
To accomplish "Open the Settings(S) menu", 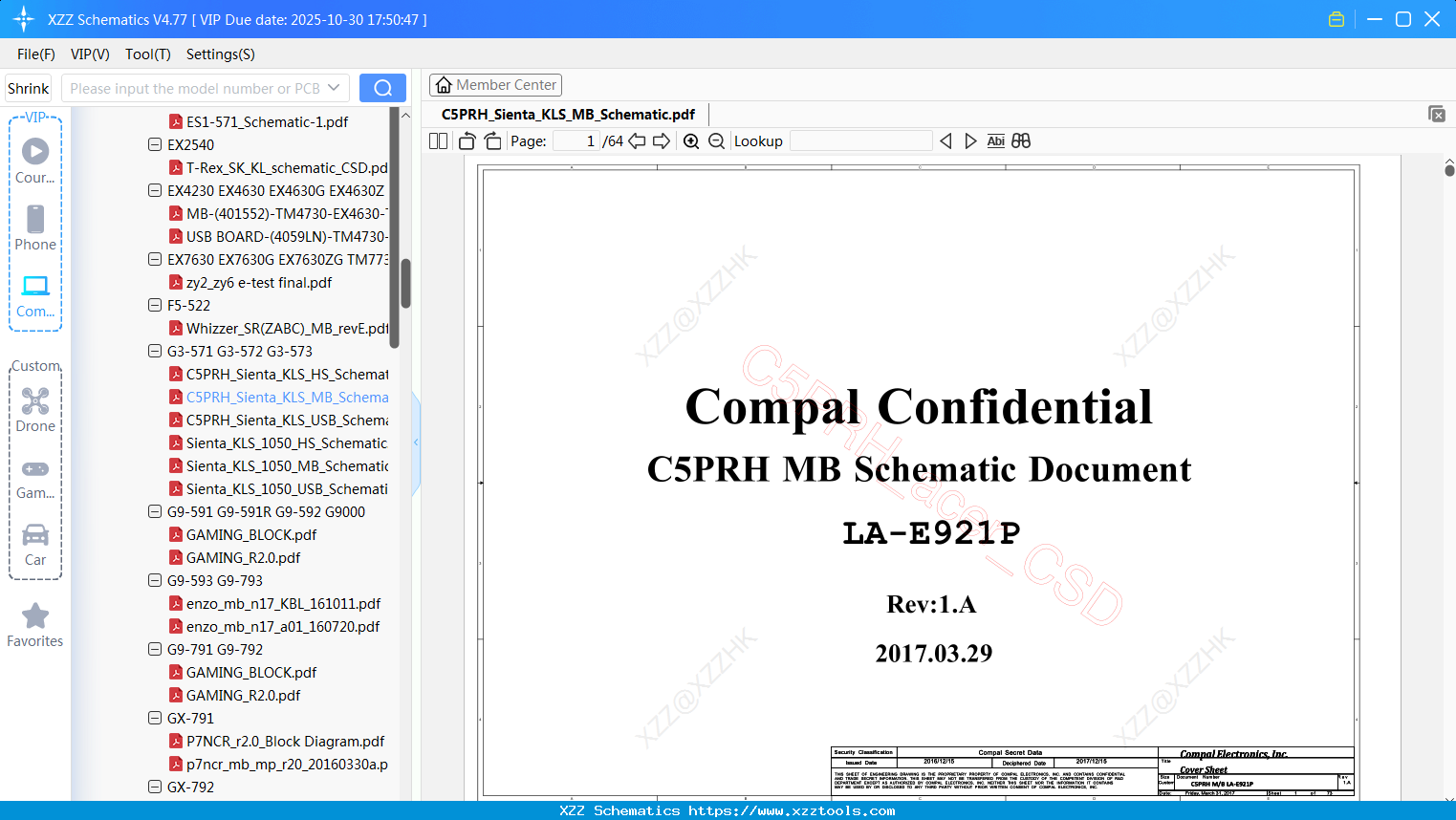I will pyautogui.click(x=221, y=54).
